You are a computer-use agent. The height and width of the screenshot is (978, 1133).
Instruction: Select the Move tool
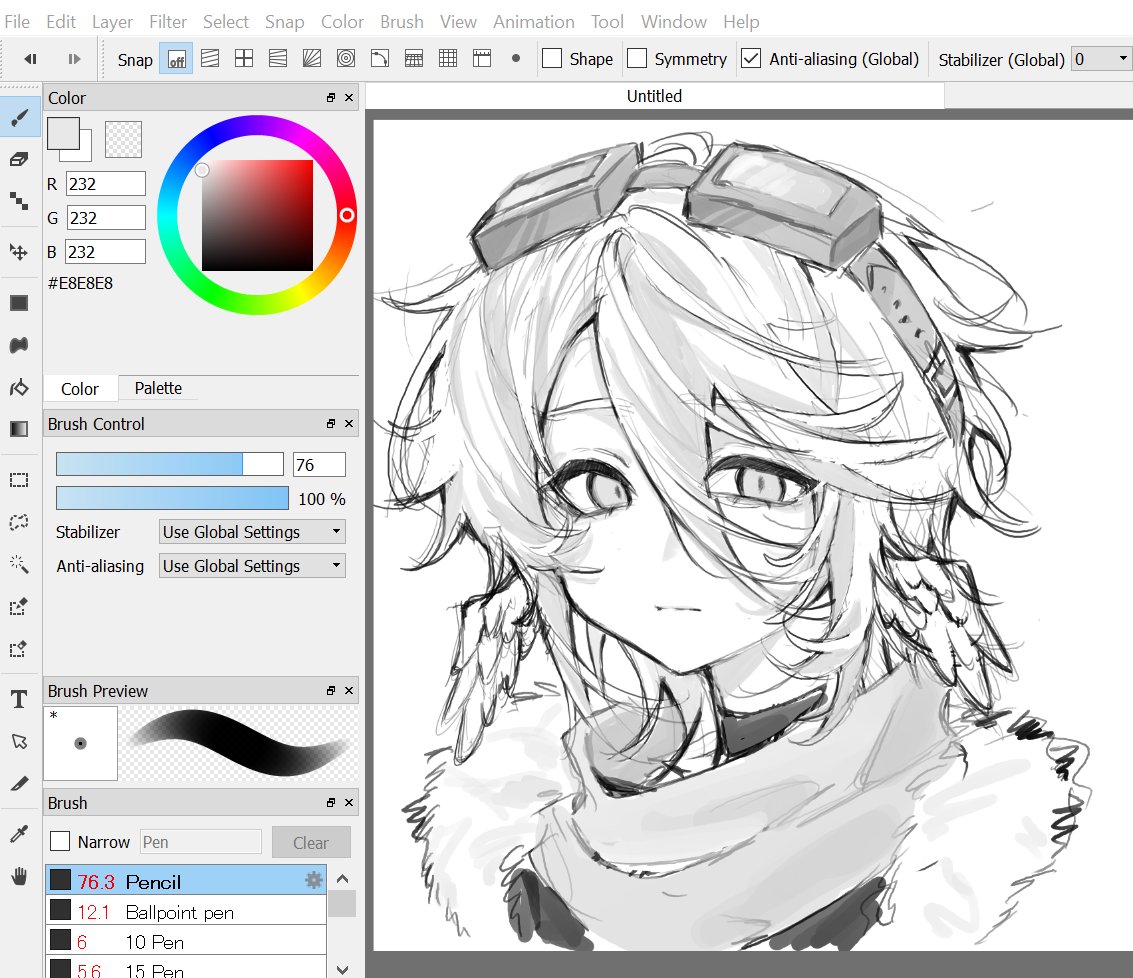(20, 252)
